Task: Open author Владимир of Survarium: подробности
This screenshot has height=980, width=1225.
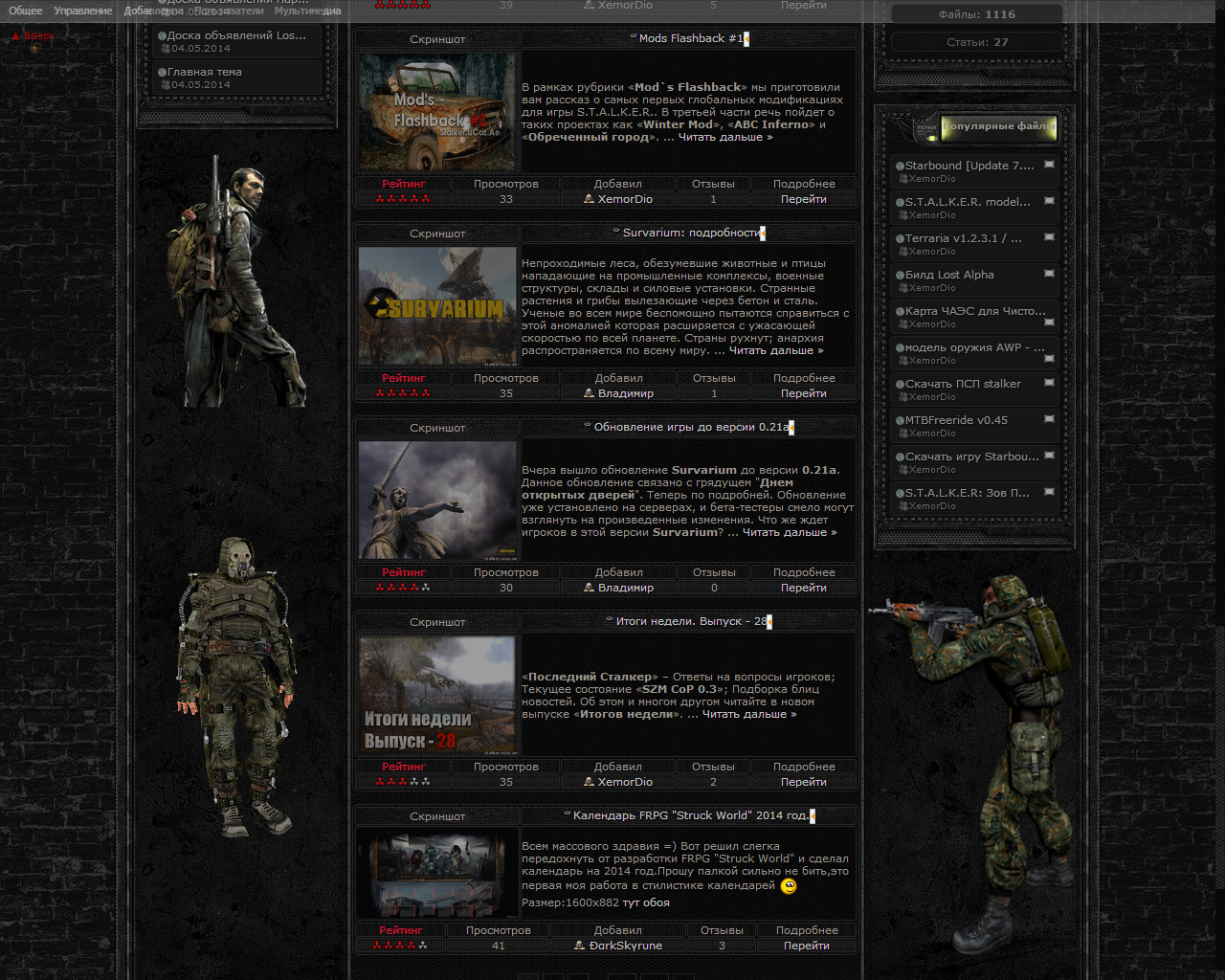Action: (x=626, y=393)
